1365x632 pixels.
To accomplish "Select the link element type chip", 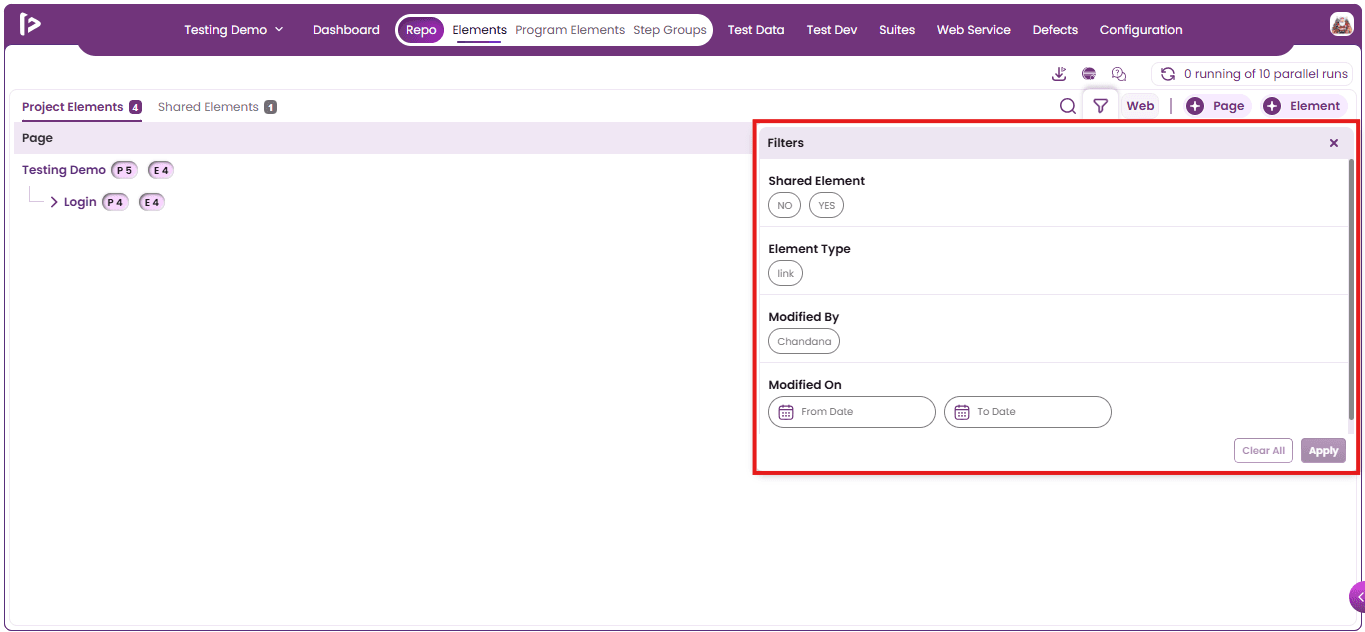I will click(x=786, y=273).
